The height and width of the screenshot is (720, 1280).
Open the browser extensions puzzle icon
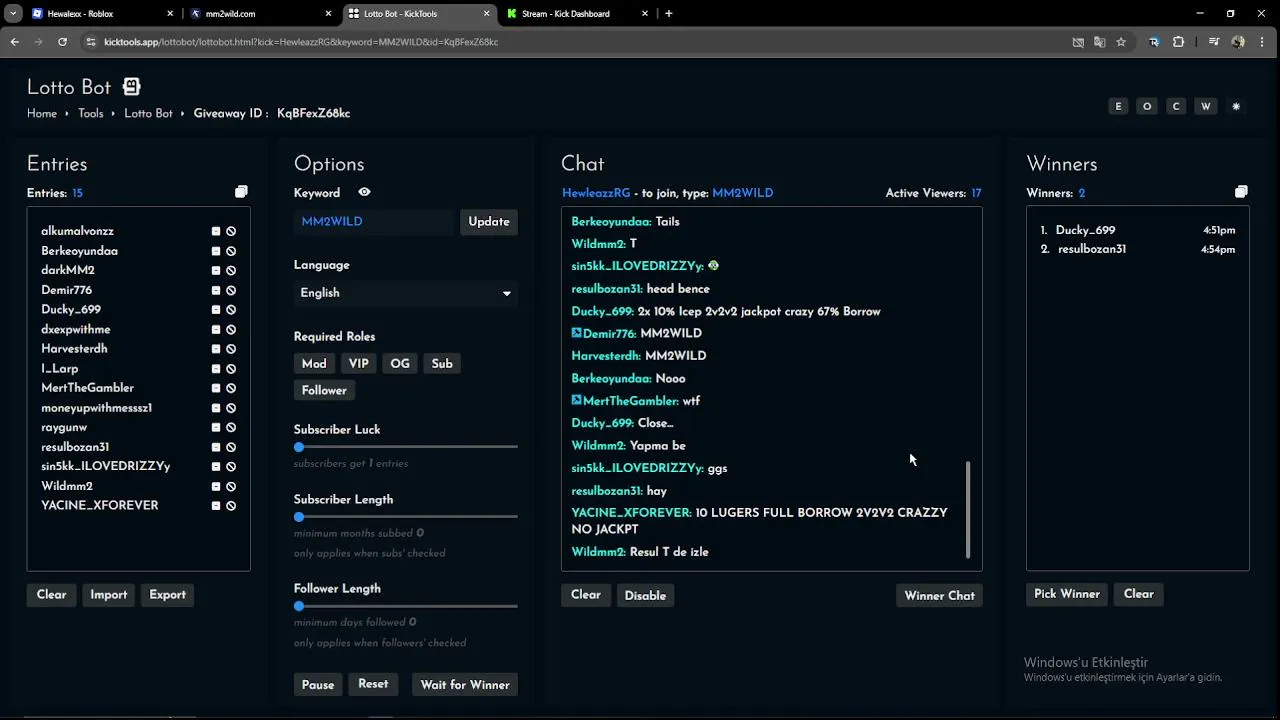pos(1178,42)
